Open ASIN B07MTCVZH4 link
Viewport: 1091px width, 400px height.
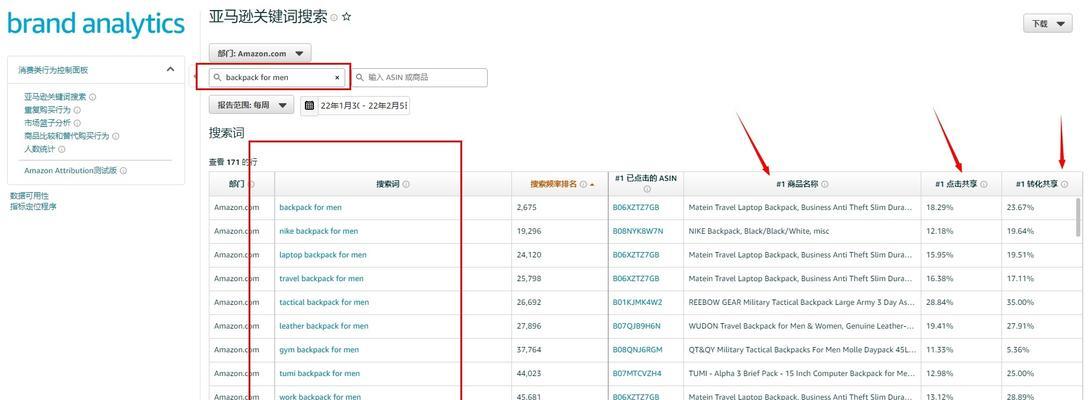pos(637,373)
